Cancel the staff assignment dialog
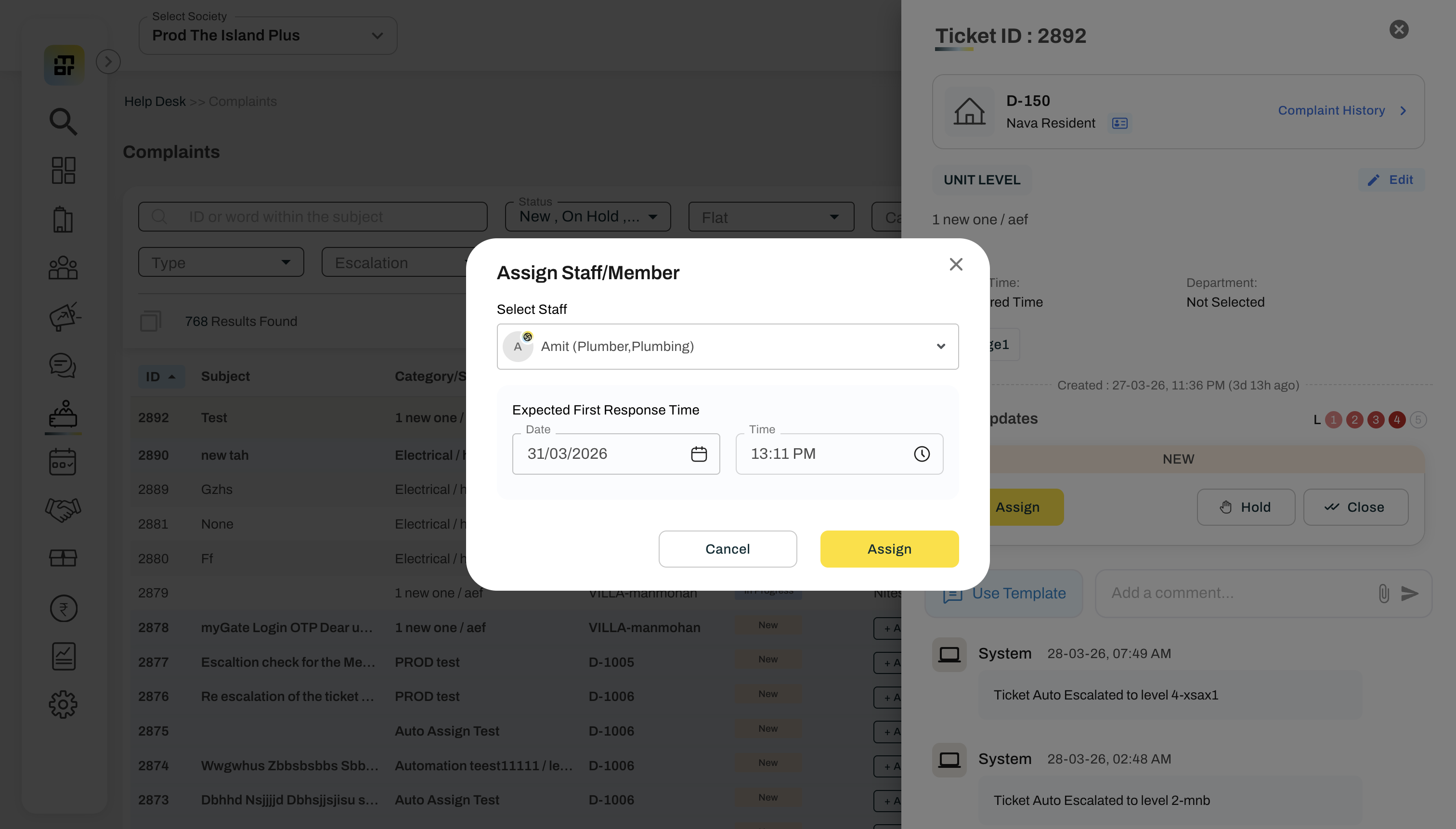The image size is (1456, 829). [x=728, y=549]
